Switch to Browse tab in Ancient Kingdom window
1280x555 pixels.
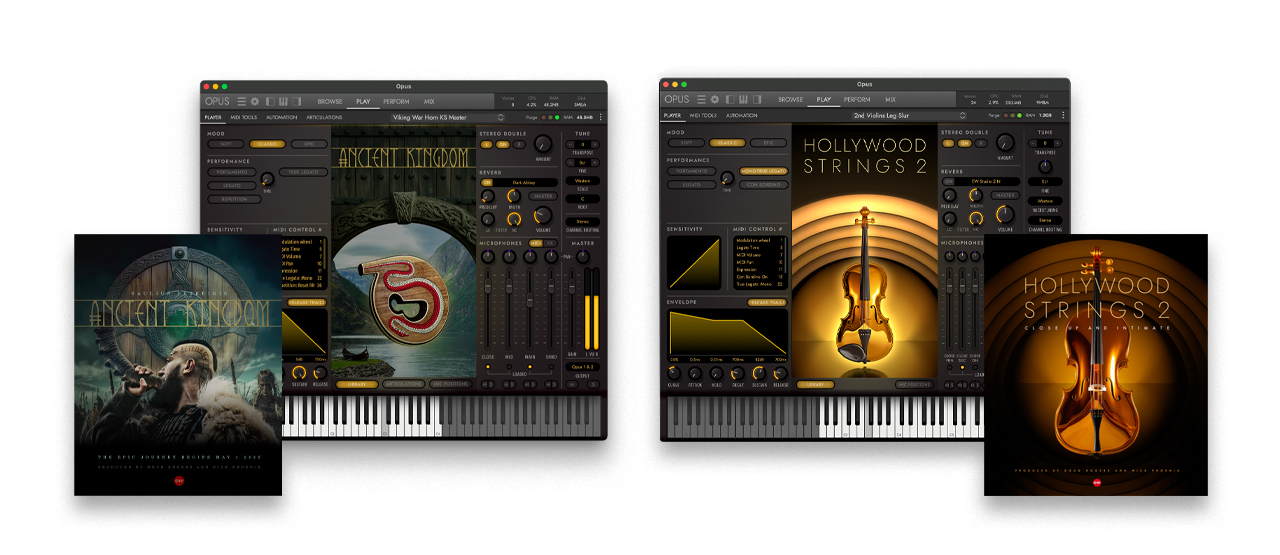[x=330, y=101]
